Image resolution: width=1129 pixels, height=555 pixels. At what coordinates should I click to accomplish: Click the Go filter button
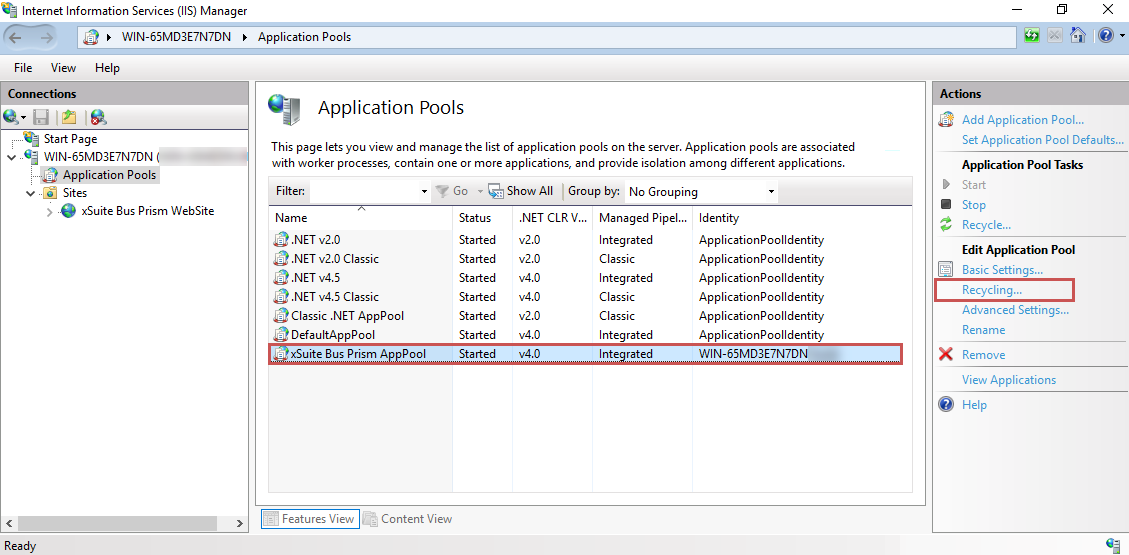(x=451, y=191)
